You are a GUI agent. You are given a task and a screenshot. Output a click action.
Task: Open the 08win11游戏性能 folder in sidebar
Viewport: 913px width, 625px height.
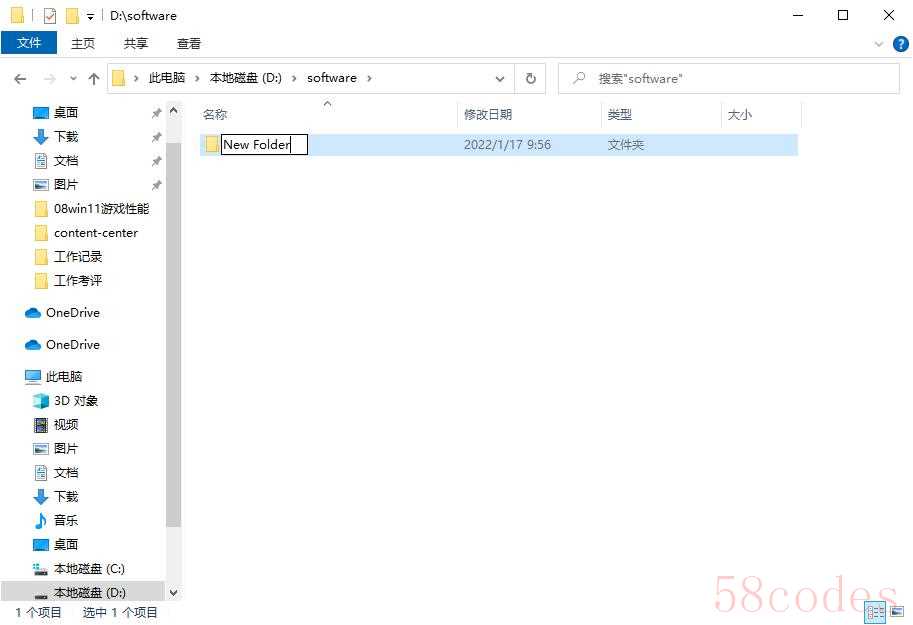[101, 209]
